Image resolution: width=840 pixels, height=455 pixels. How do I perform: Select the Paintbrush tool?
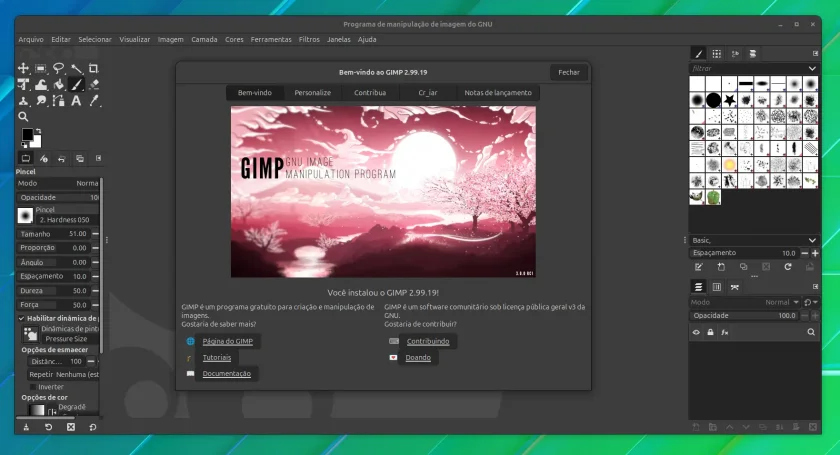(x=77, y=84)
